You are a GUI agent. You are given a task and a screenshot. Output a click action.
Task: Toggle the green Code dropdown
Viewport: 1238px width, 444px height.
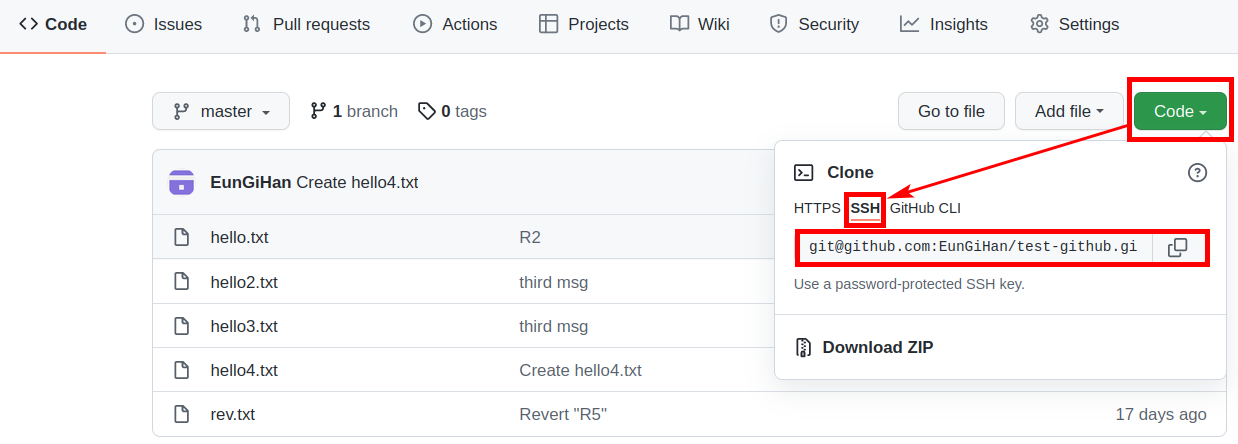[x=1180, y=111]
